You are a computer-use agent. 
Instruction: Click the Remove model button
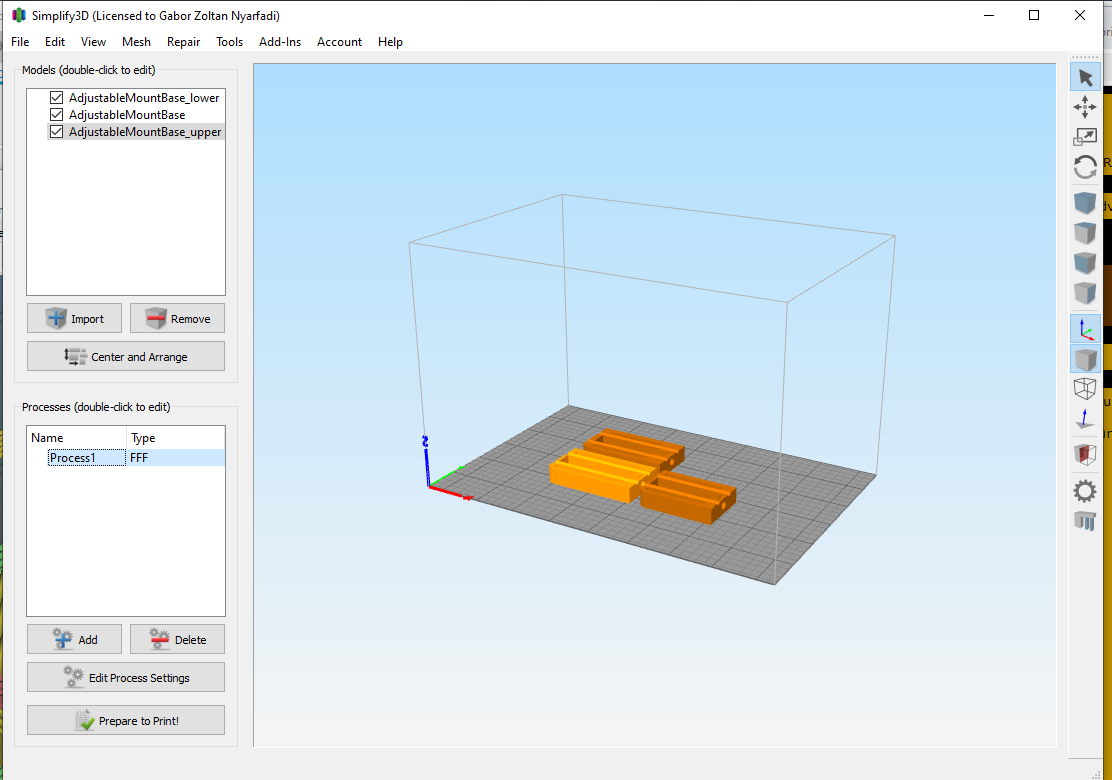click(x=177, y=318)
